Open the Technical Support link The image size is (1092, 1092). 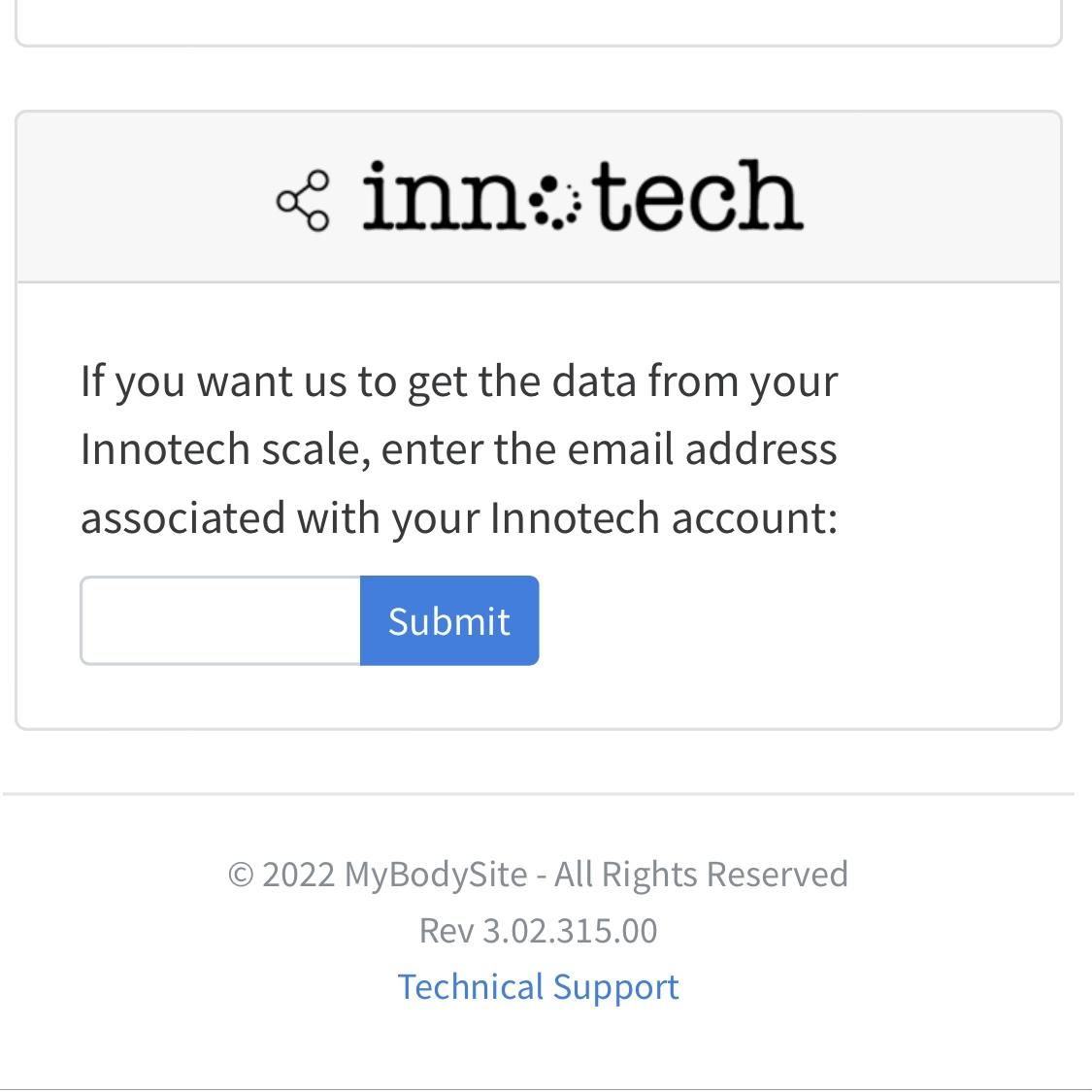pos(539,986)
